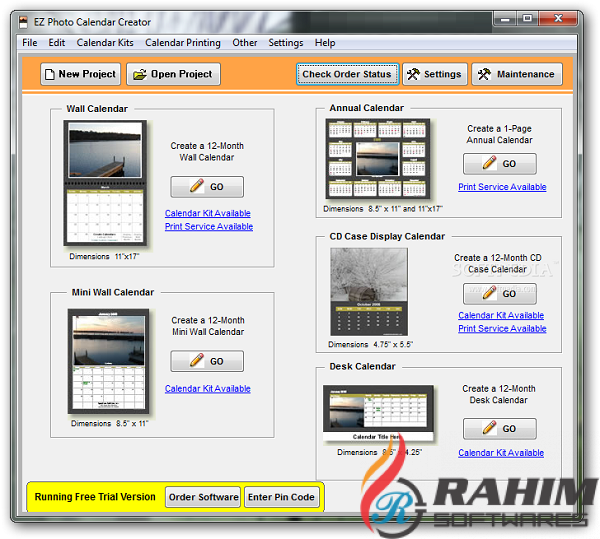Click 'Create a 12-Month Desk Calendar' text
Viewport: 600px width, 539px height.
pos(499,394)
